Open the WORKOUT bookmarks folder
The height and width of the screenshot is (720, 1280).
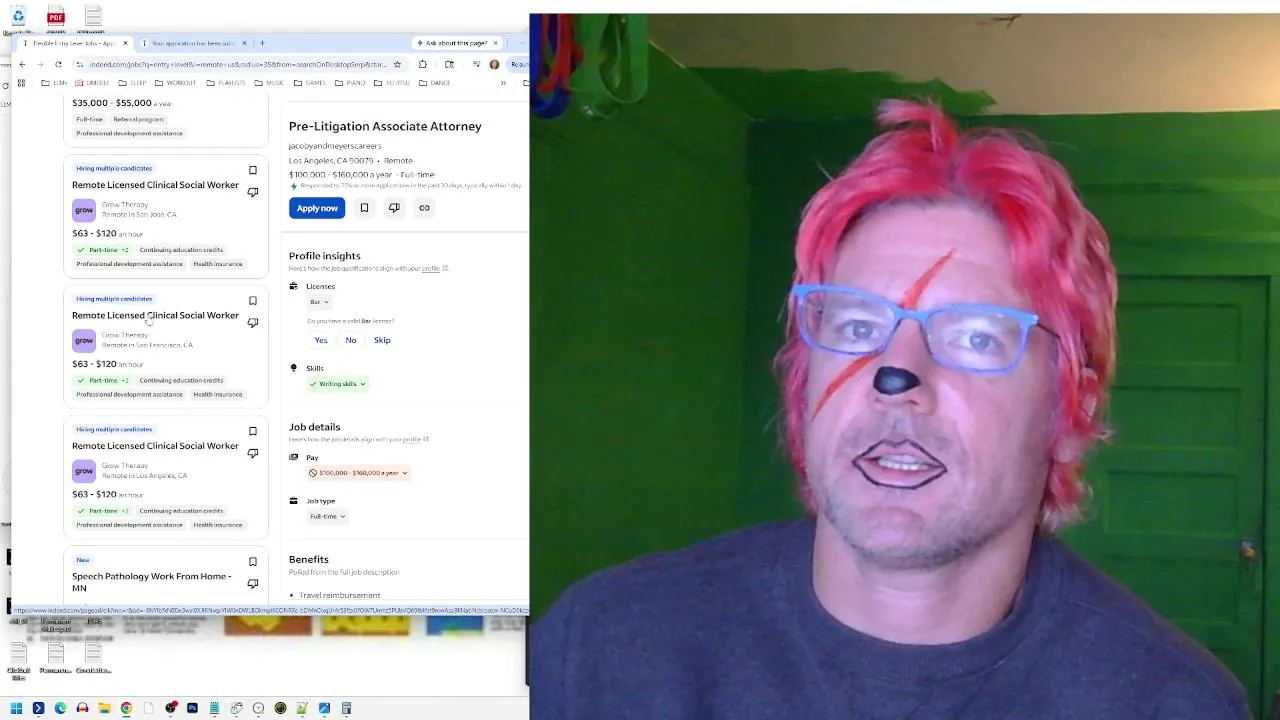[175, 83]
